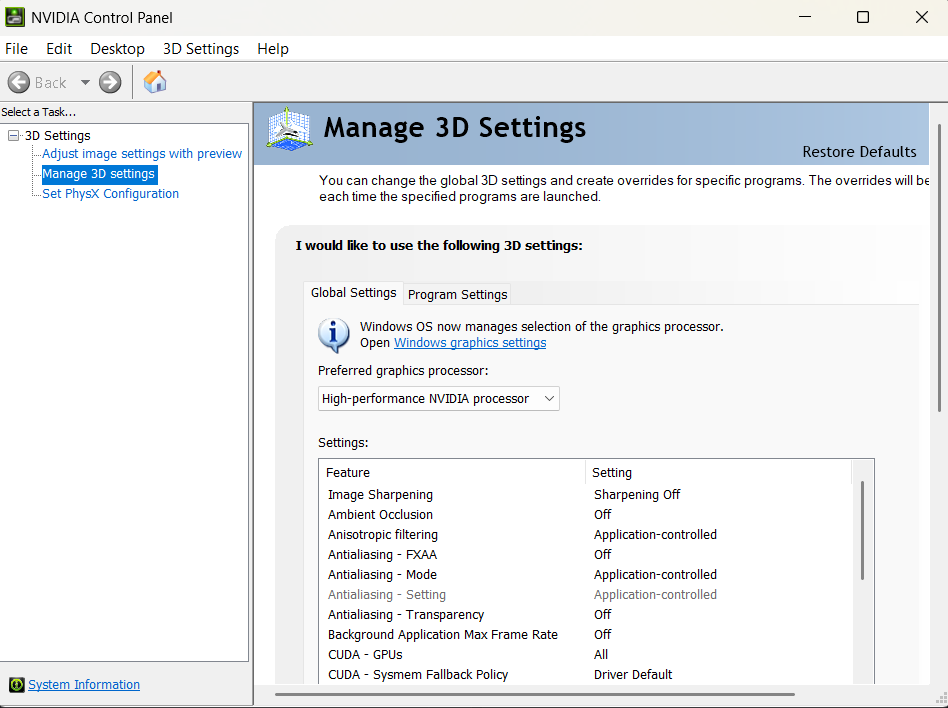Open the Help menu
948x708 pixels.
[273, 49]
